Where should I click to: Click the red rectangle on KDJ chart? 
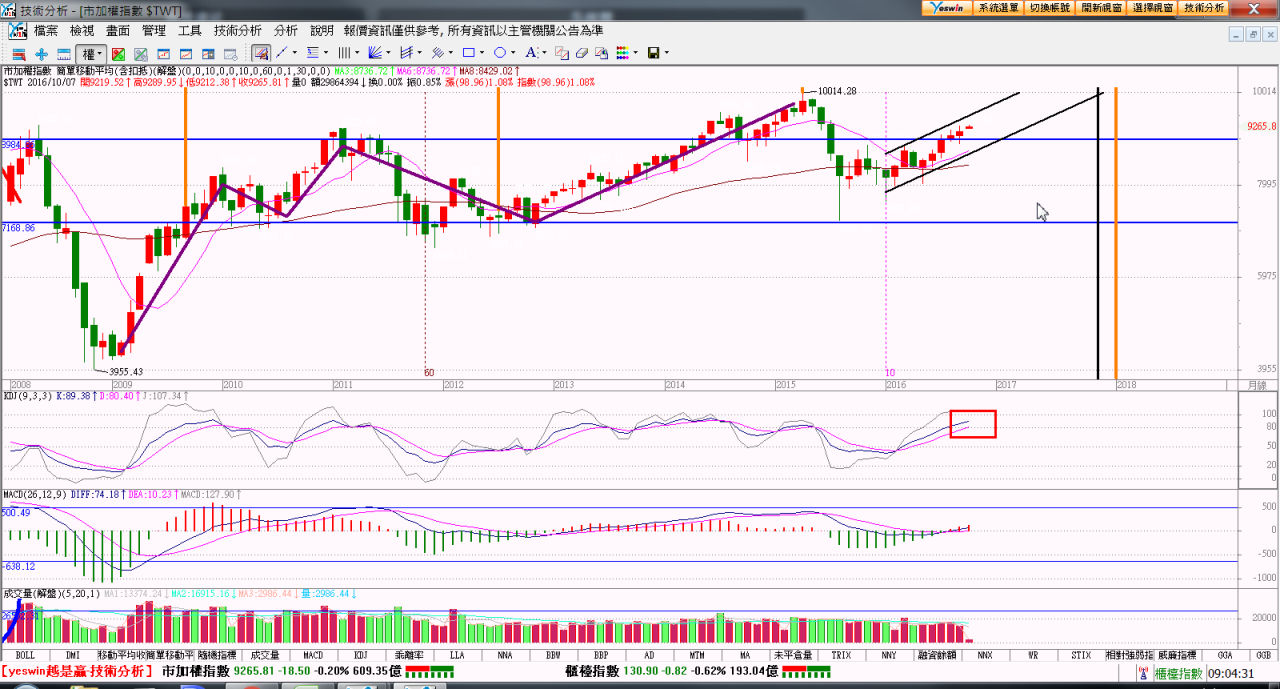pos(972,424)
